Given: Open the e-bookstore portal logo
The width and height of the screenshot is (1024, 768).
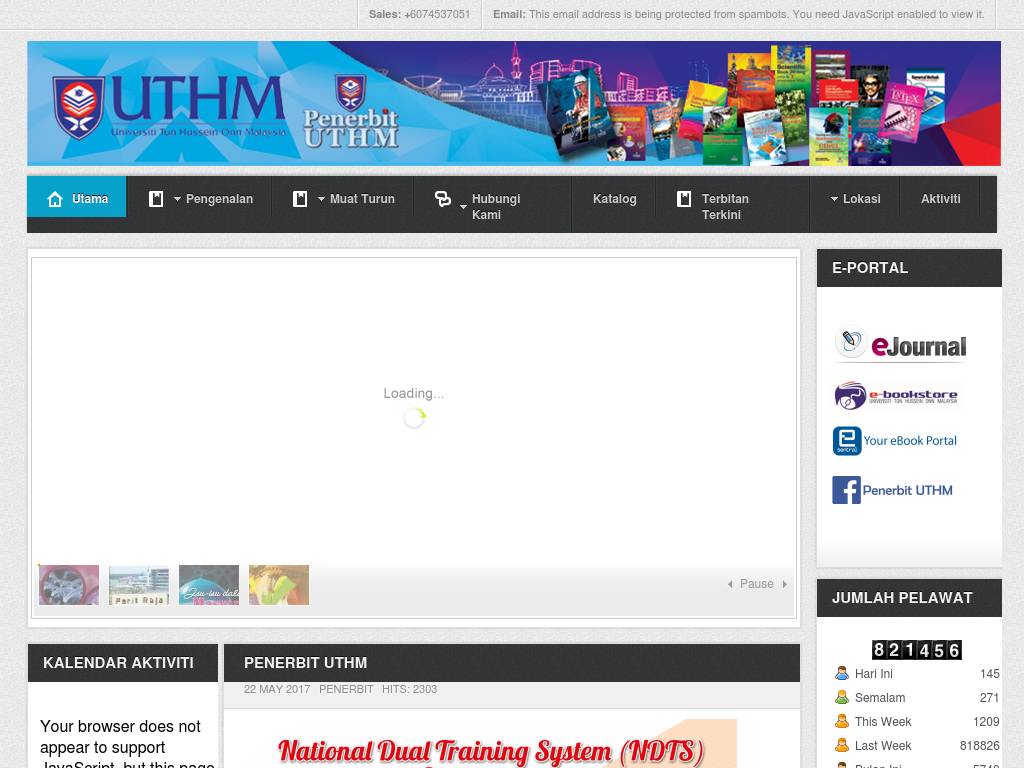Looking at the screenshot, I should pos(896,396).
